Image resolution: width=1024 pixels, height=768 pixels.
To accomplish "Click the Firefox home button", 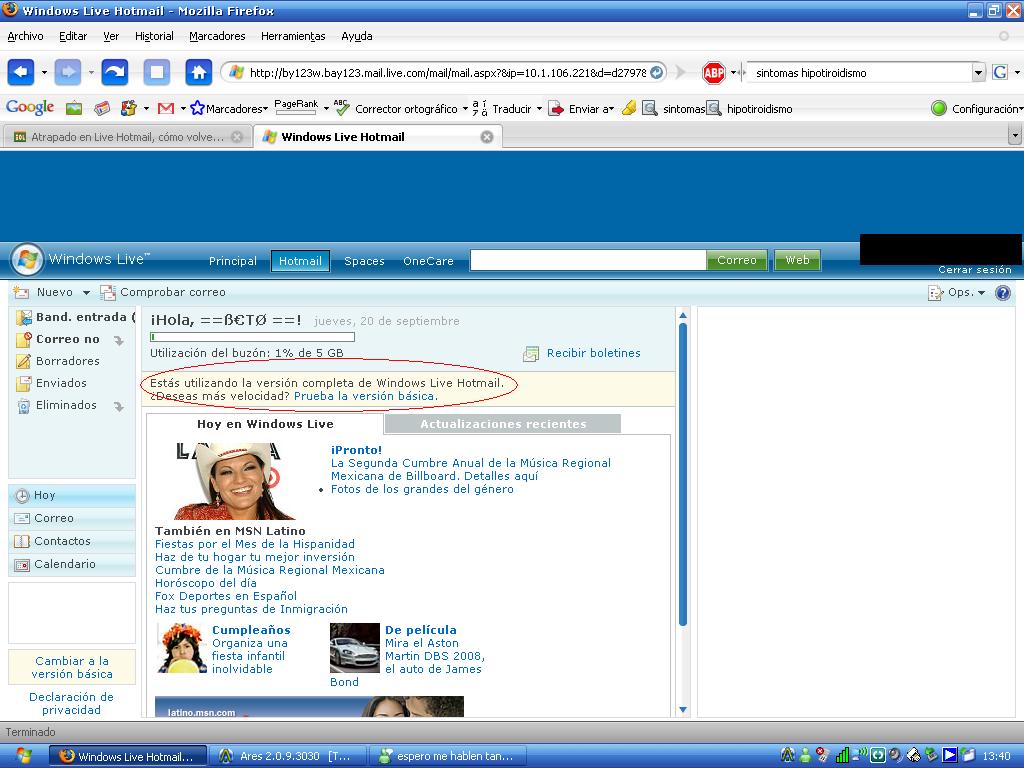I will pos(199,72).
